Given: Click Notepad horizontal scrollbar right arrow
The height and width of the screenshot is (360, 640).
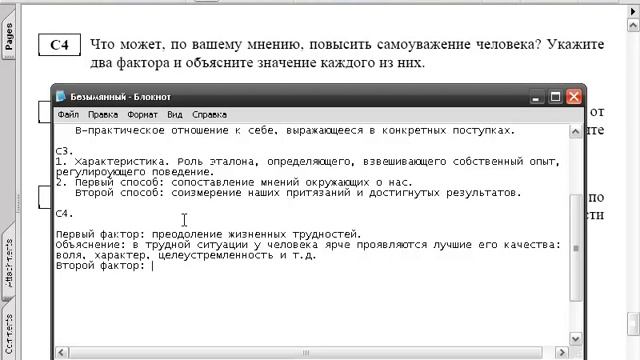Looking at the screenshot, I should 561,353.
